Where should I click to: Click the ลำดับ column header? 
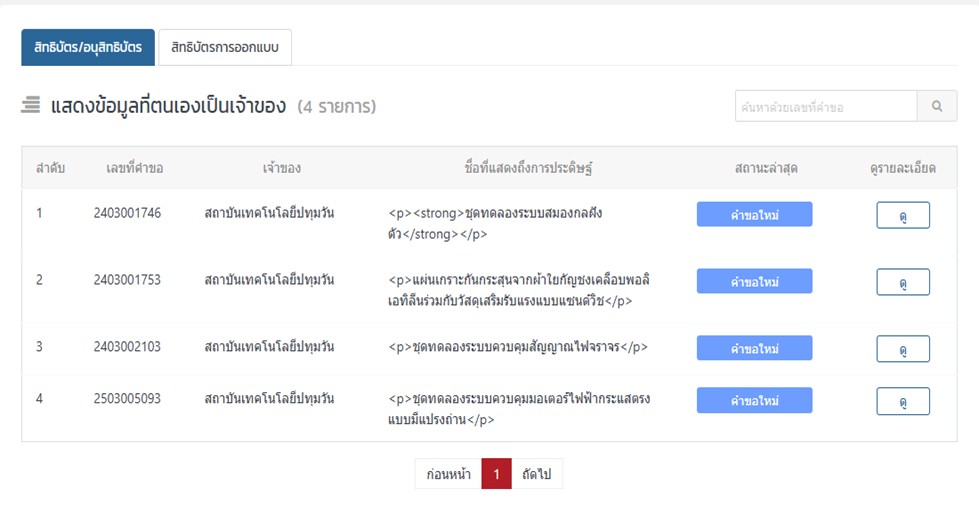(x=51, y=168)
